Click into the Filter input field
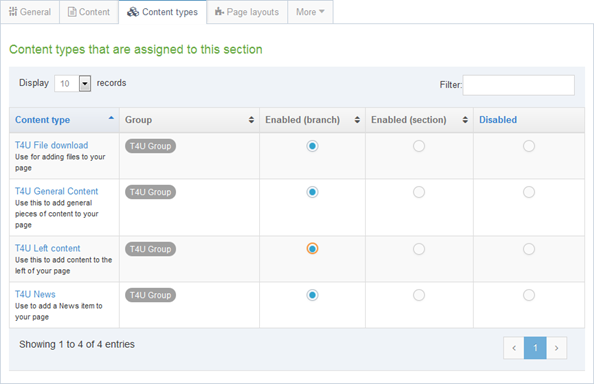Image resolution: width=594 pixels, height=384 pixels. pos(518,85)
